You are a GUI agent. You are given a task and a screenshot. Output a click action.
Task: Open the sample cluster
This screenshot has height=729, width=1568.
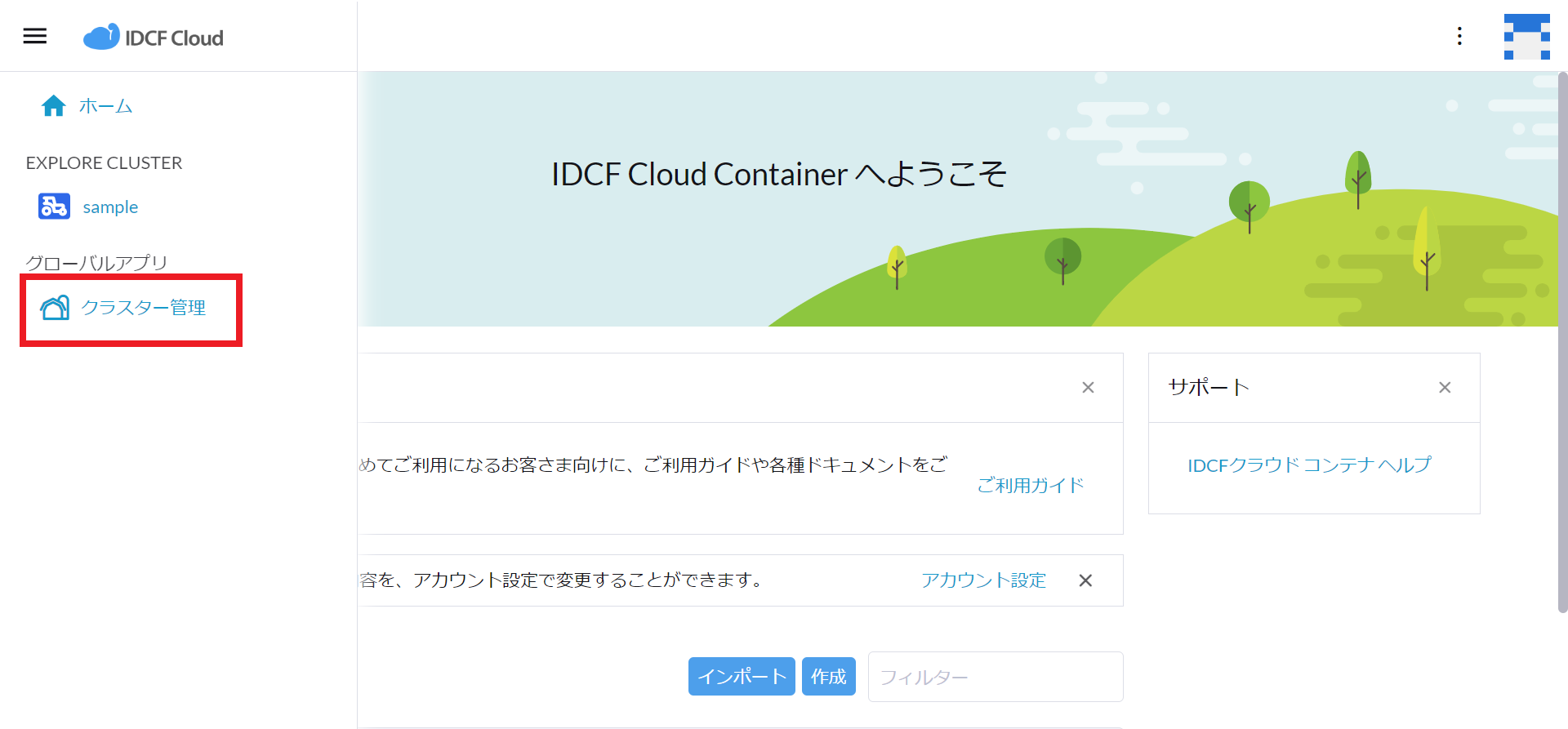click(x=110, y=207)
